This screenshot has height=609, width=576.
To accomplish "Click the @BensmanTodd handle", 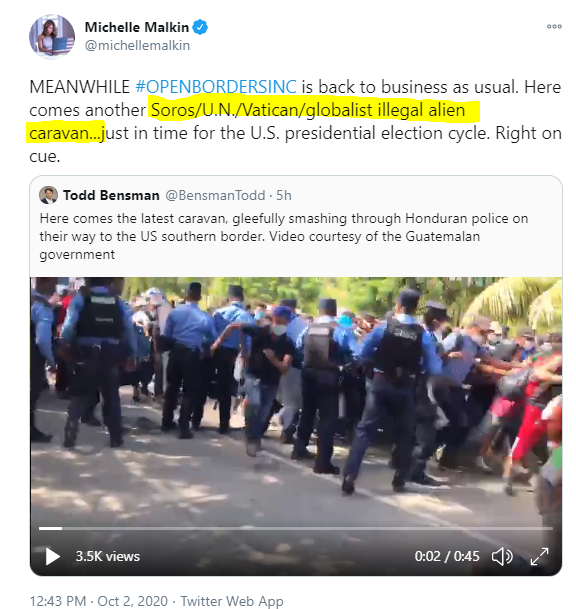I will (215, 195).
